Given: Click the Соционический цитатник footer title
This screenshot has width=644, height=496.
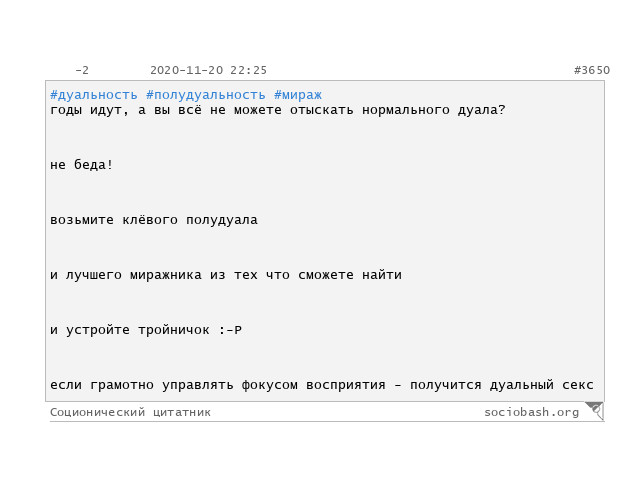Looking at the screenshot, I should [x=130, y=412].
